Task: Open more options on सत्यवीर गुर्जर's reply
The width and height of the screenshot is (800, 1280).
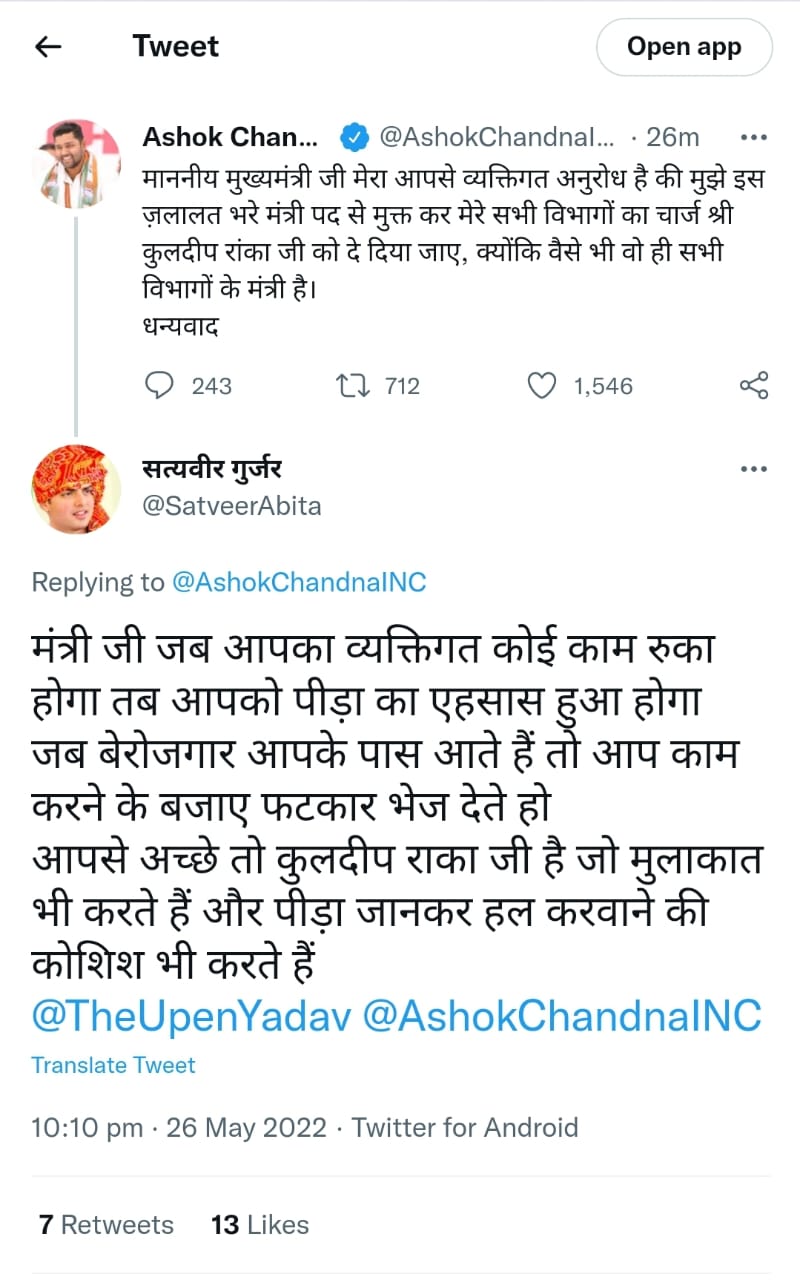Action: 752,469
